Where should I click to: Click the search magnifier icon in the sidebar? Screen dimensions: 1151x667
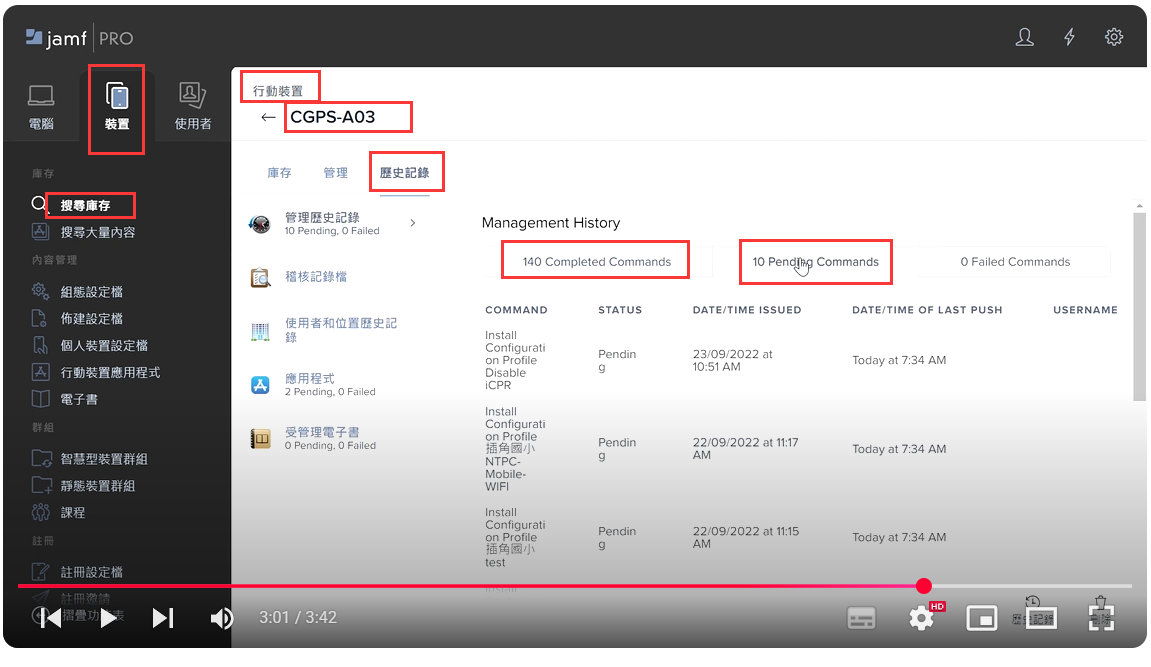[39, 203]
